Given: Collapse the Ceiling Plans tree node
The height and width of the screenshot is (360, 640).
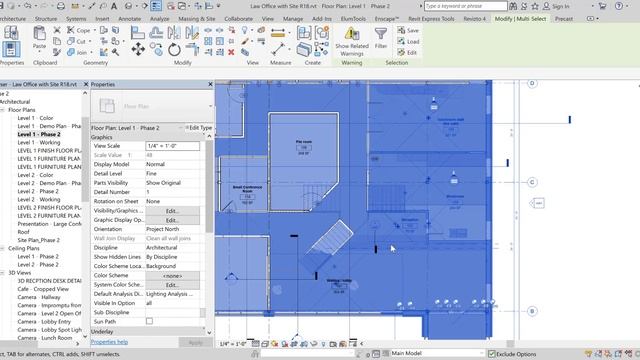Looking at the screenshot, I should coord(2,248).
